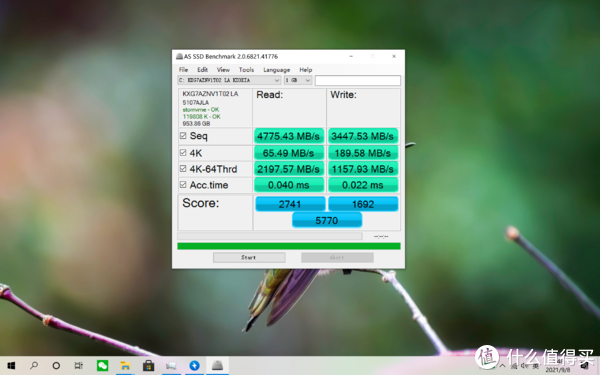The height and width of the screenshot is (375, 600).
Task: Open the Windows Start menu
Action: click(x=11, y=366)
